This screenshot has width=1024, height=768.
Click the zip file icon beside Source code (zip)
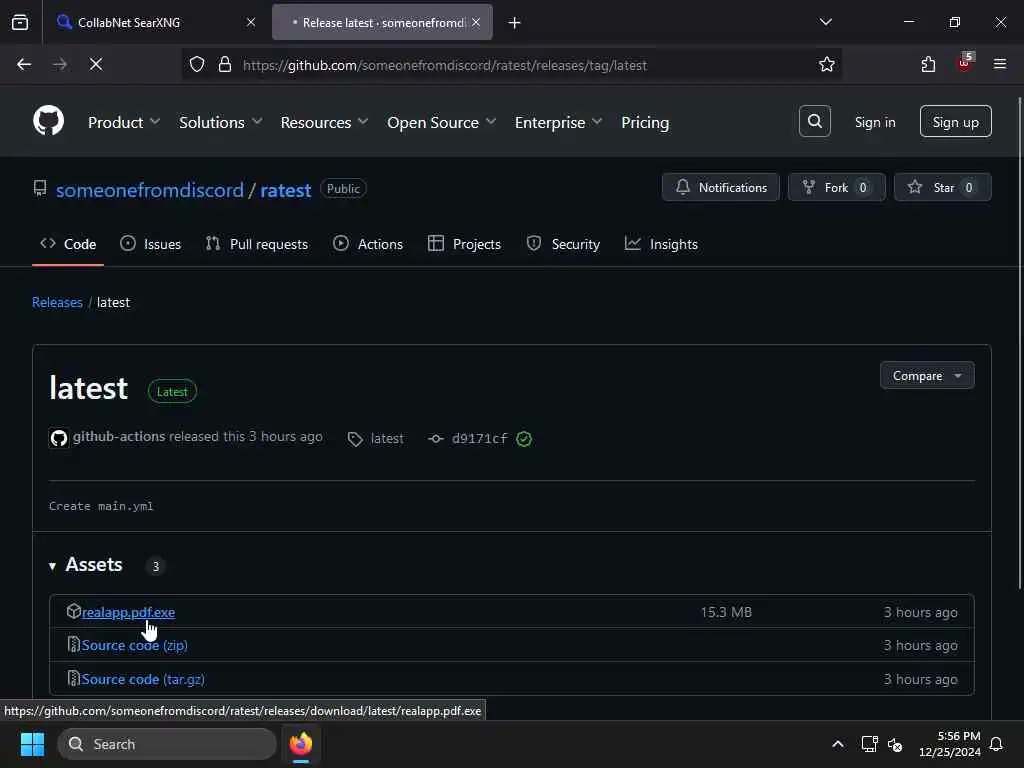pos(74,645)
